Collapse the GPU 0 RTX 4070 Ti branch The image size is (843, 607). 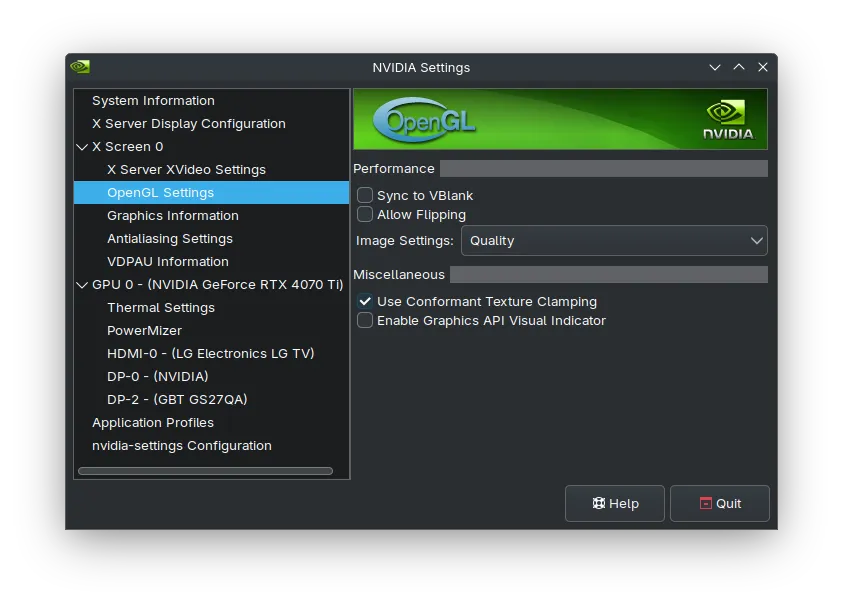pos(82,284)
